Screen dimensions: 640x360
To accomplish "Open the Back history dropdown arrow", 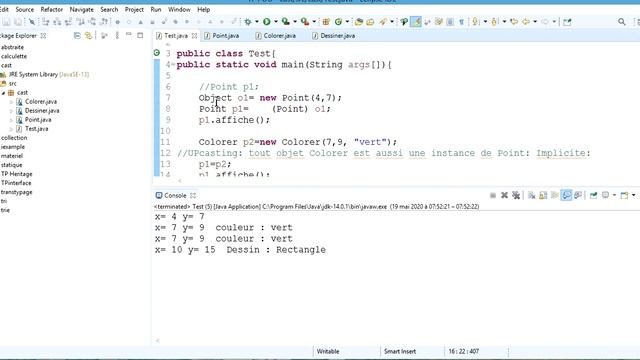I will point(535,22).
